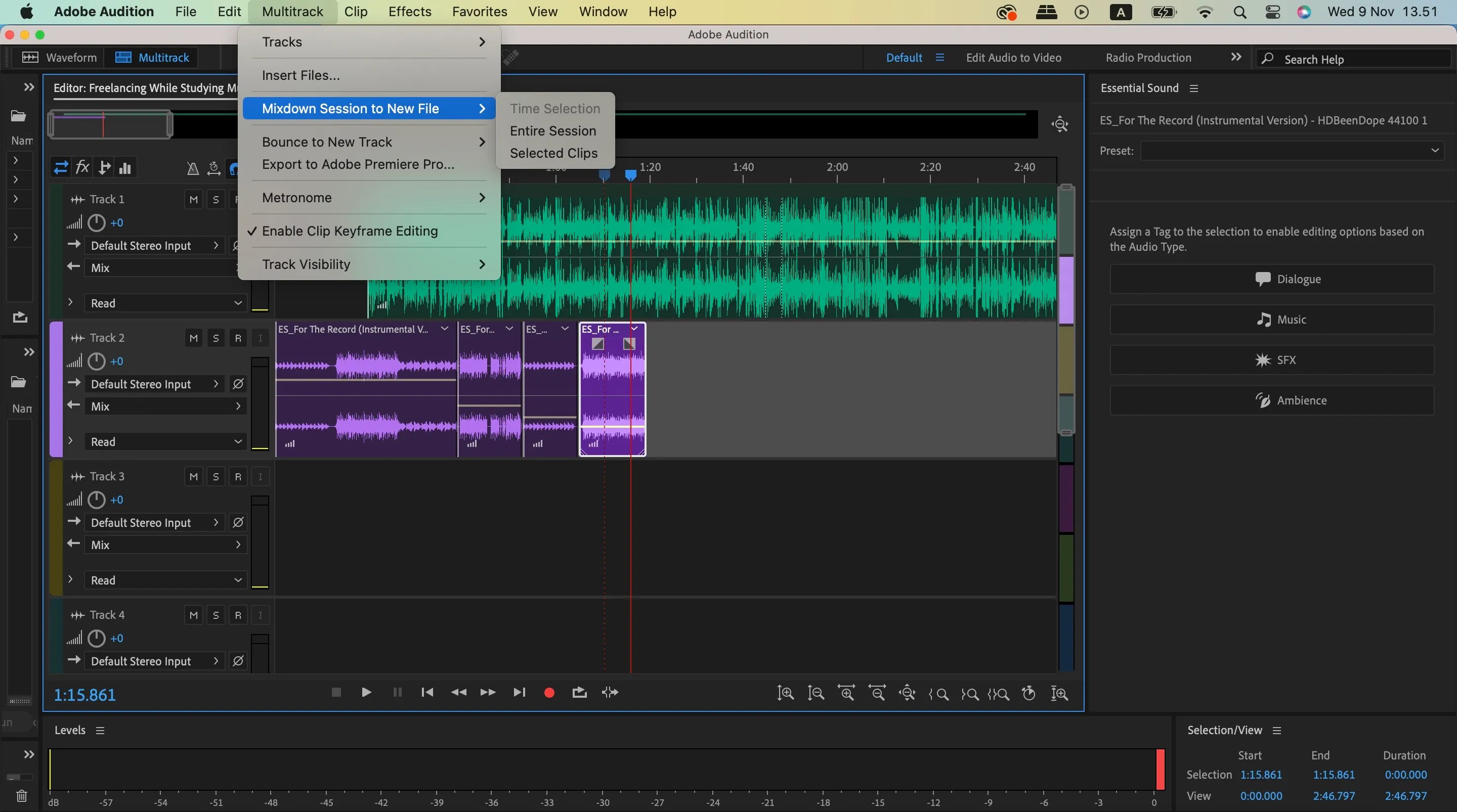Click the zoom in horizontally icon

point(847,693)
